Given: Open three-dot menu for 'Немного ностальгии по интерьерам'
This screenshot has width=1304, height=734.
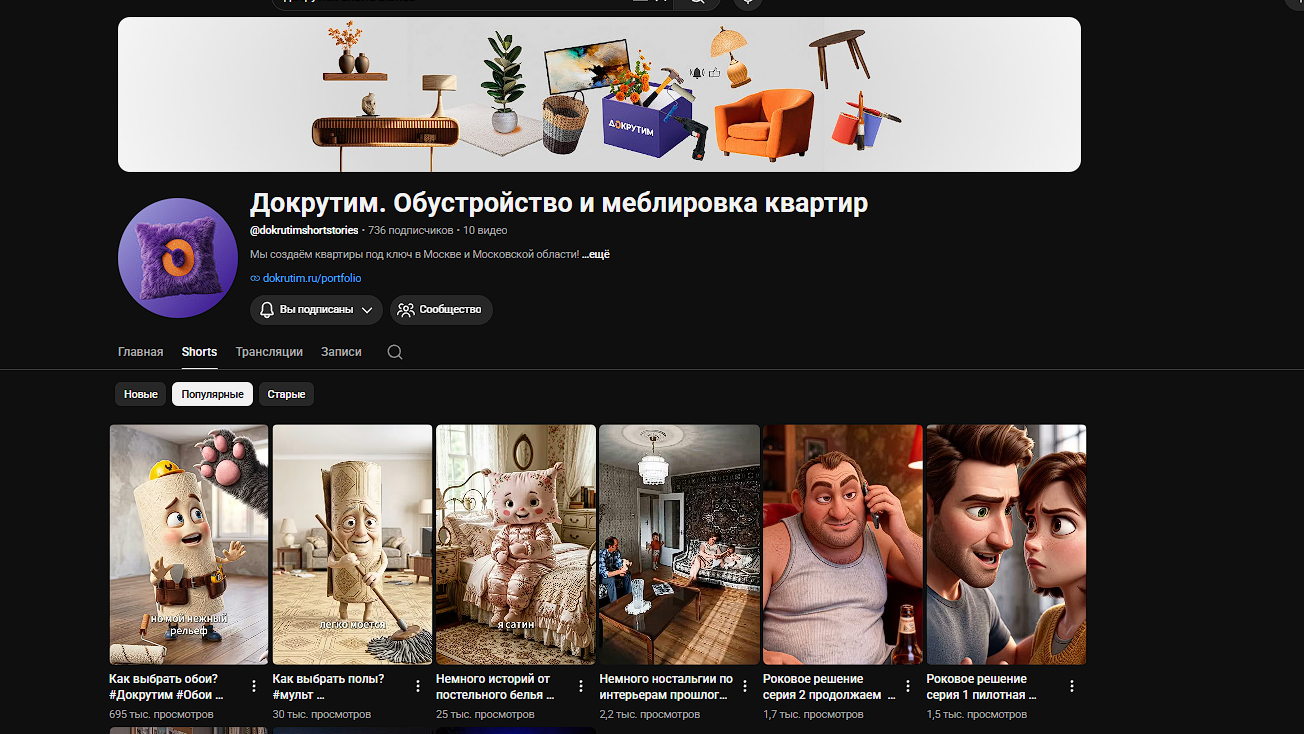Looking at the screenshot, I should [x=745, y=686].
